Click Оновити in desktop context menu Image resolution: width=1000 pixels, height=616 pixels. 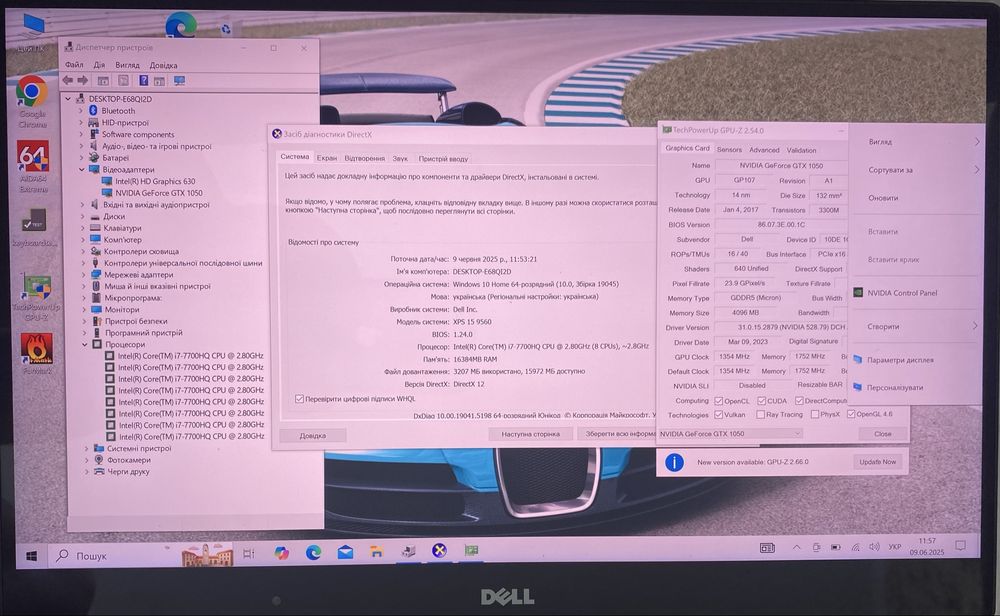pos(883,198)
